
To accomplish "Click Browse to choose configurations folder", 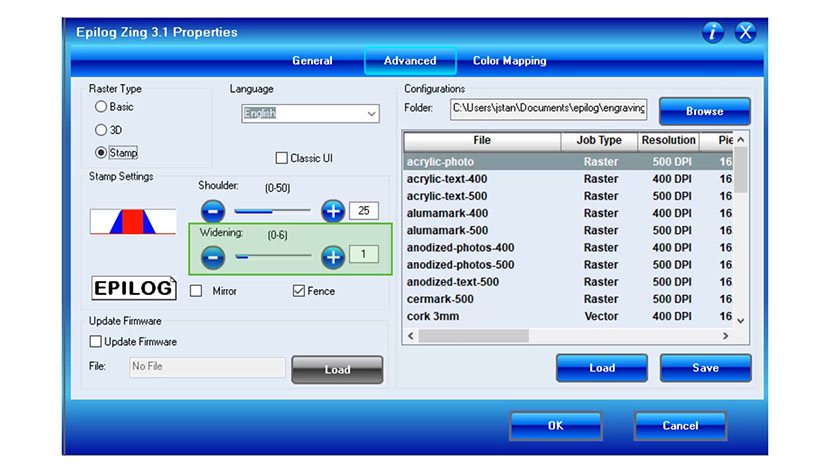I will 704,111.
